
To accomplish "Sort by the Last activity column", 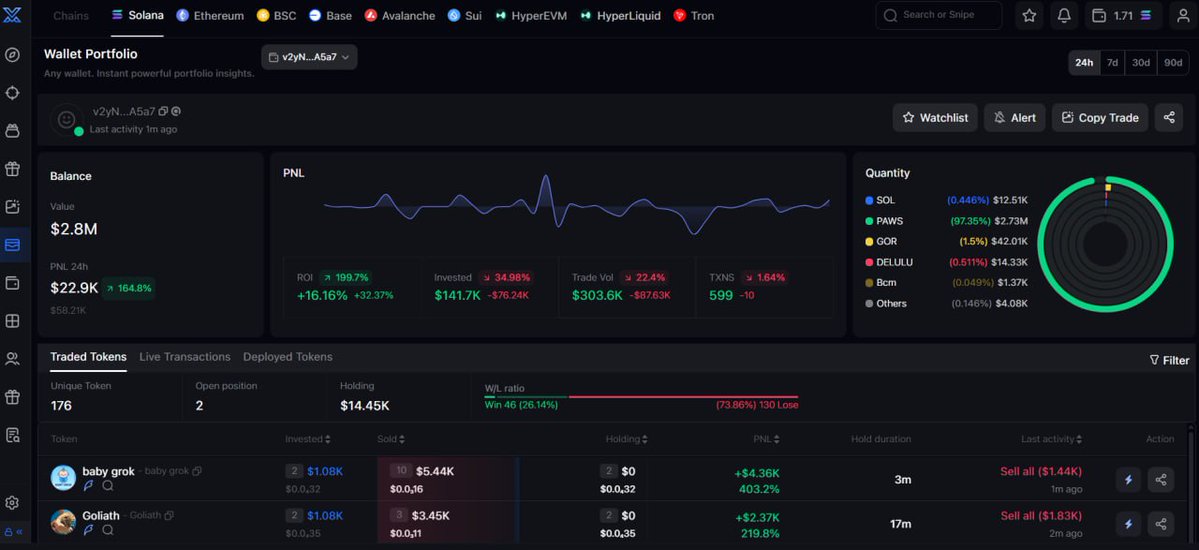I will [x=1052, y=439].
